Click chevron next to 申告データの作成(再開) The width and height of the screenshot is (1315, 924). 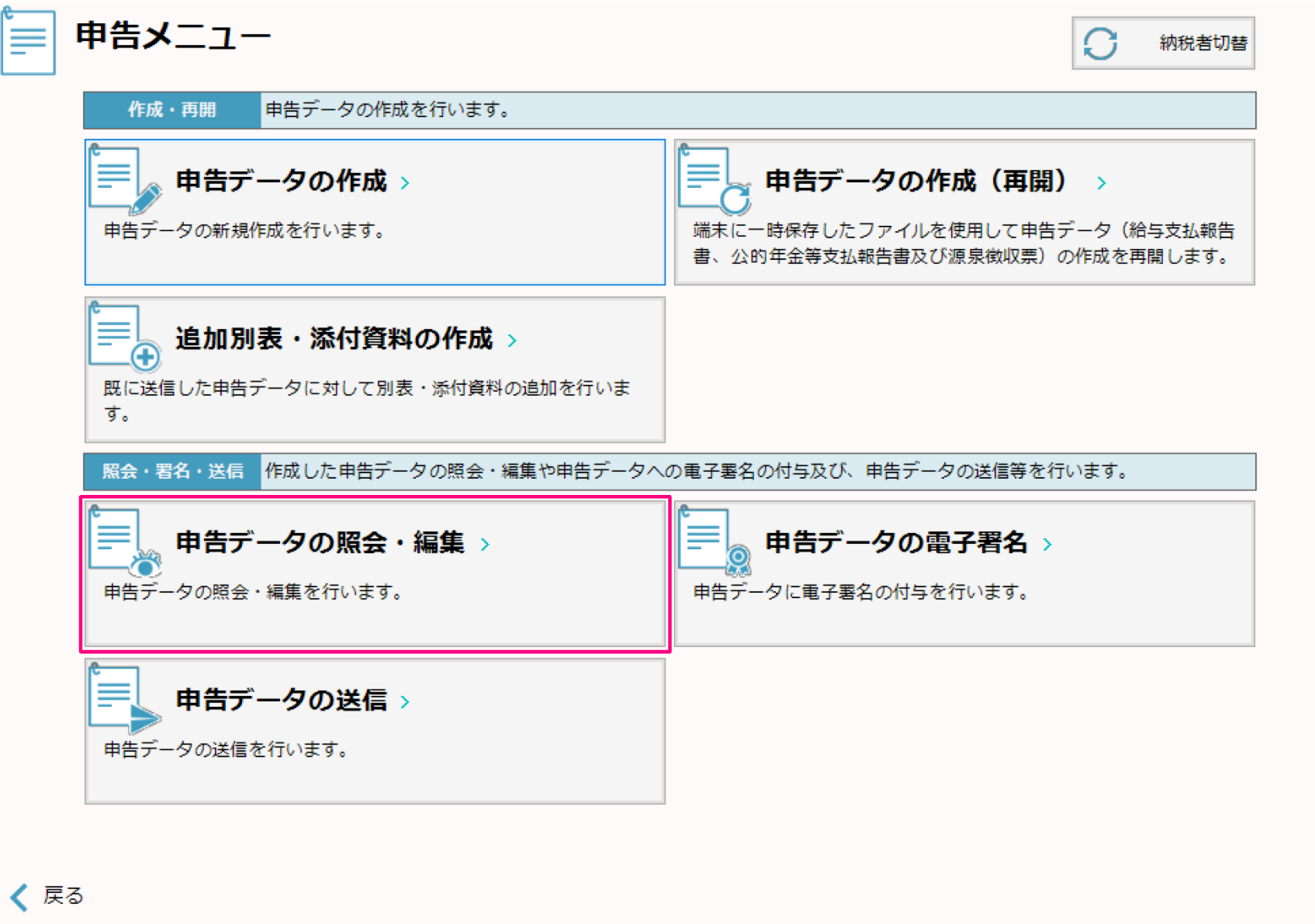[1101, 183]
